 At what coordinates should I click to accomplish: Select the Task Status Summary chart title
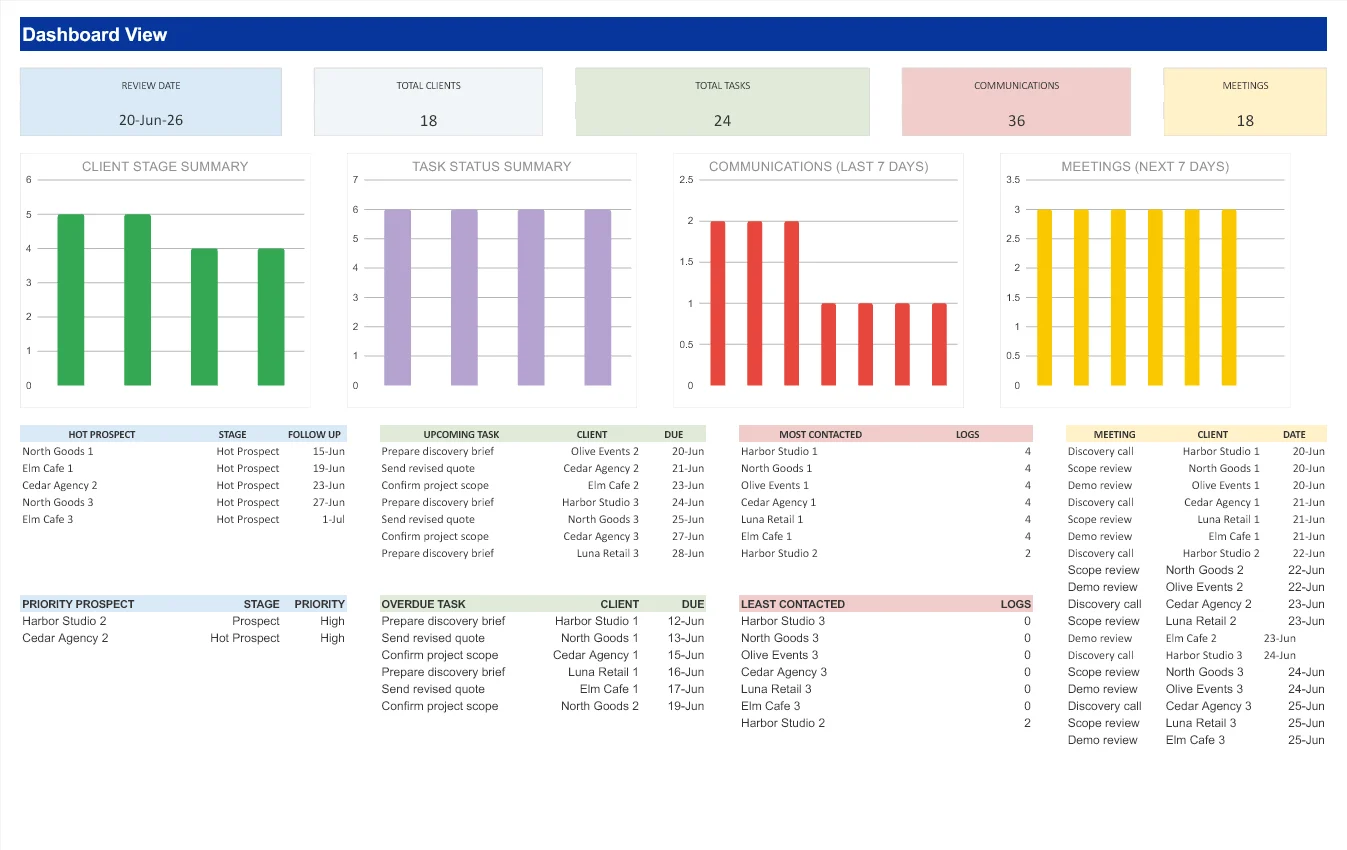point(491,167)
